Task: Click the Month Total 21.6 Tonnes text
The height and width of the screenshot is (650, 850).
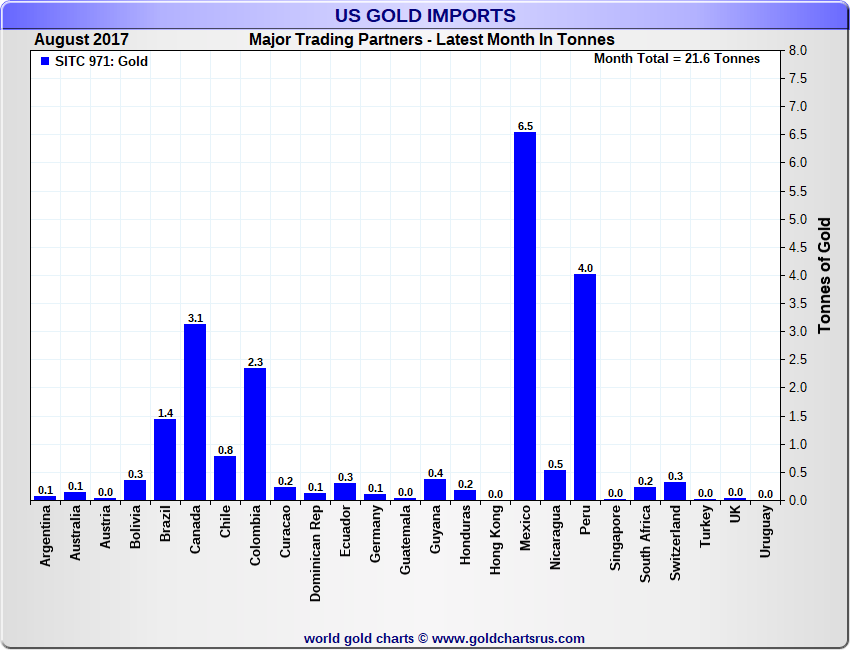Action: point(676,58)
